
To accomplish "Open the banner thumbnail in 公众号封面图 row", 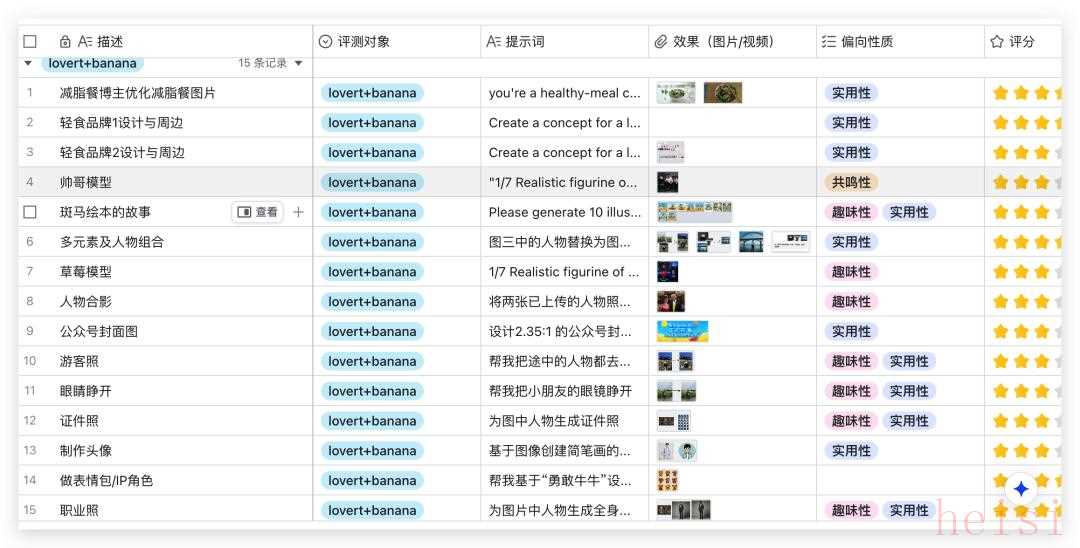I will (x=682, y=331).
